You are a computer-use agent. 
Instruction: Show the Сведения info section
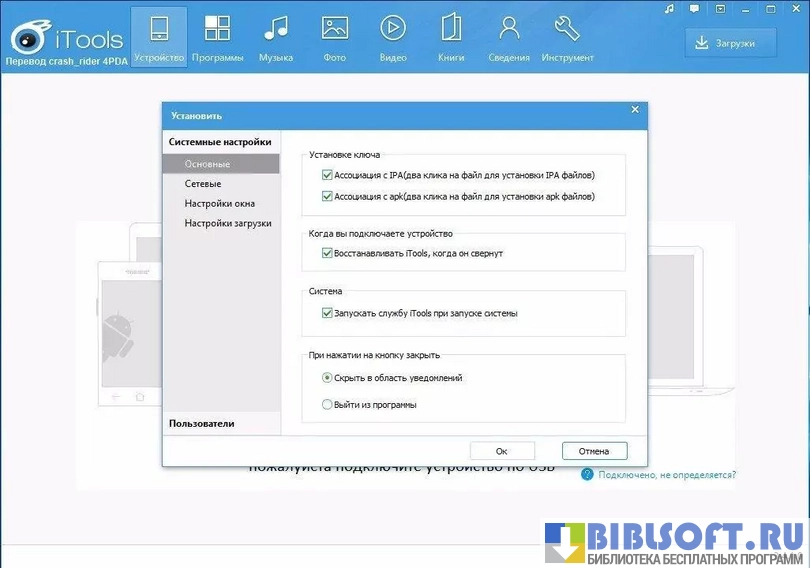(509, 37)
